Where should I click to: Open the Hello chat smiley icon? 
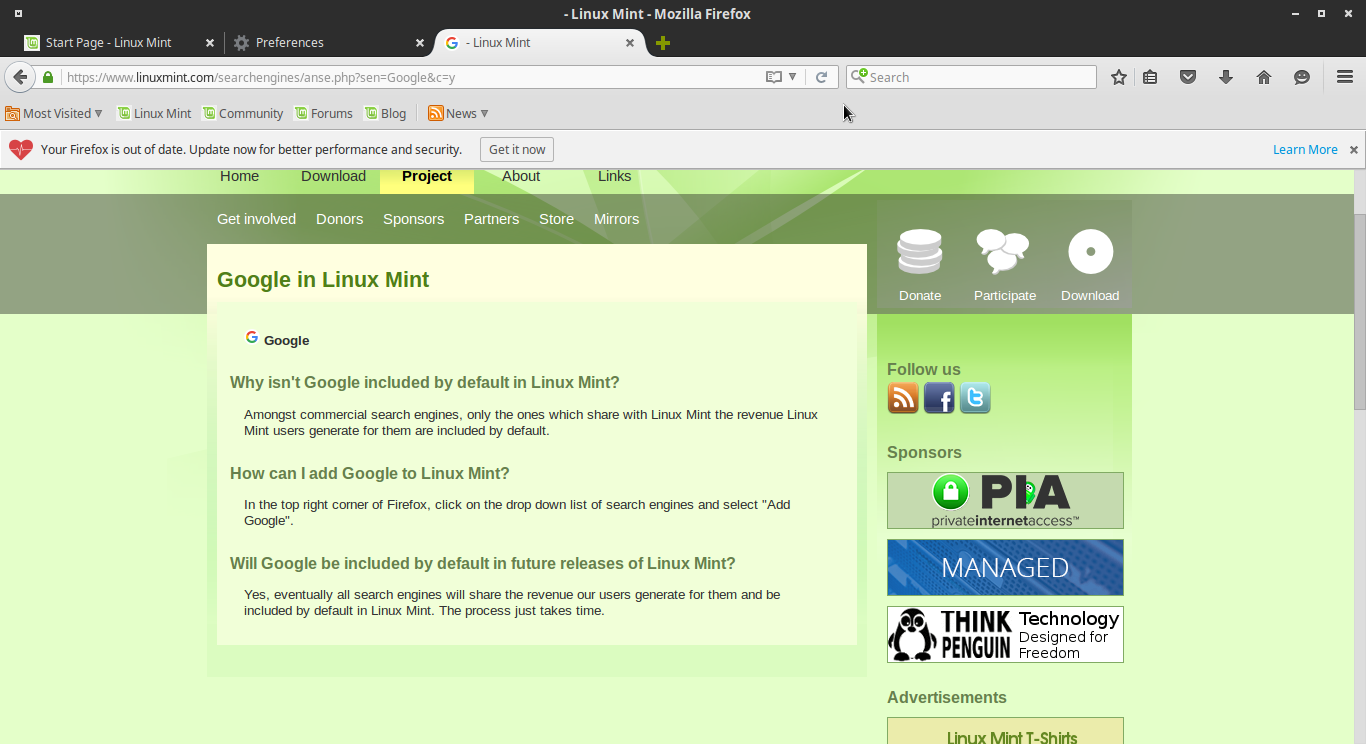1302,77
